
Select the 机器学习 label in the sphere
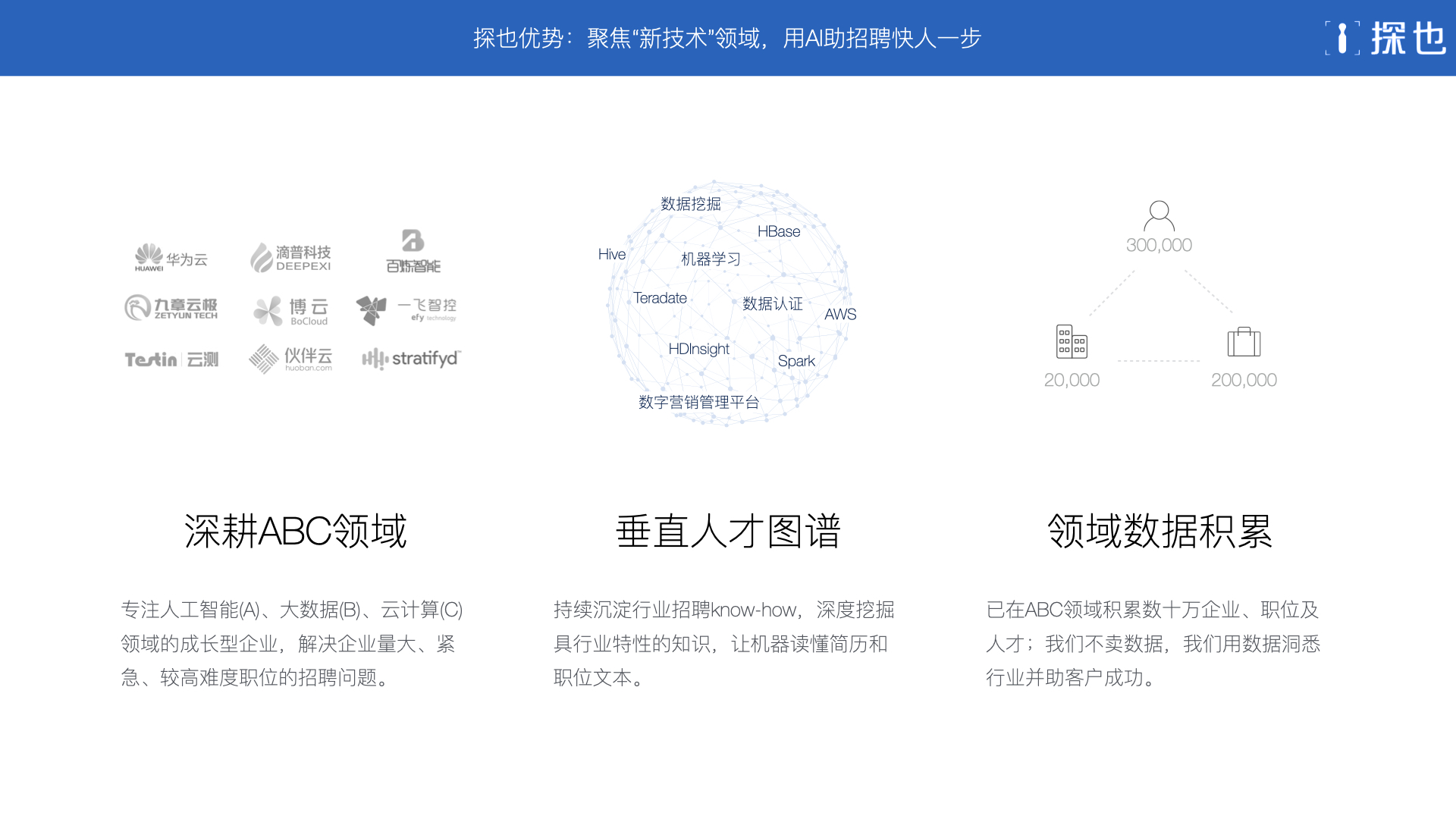(711, 259)
